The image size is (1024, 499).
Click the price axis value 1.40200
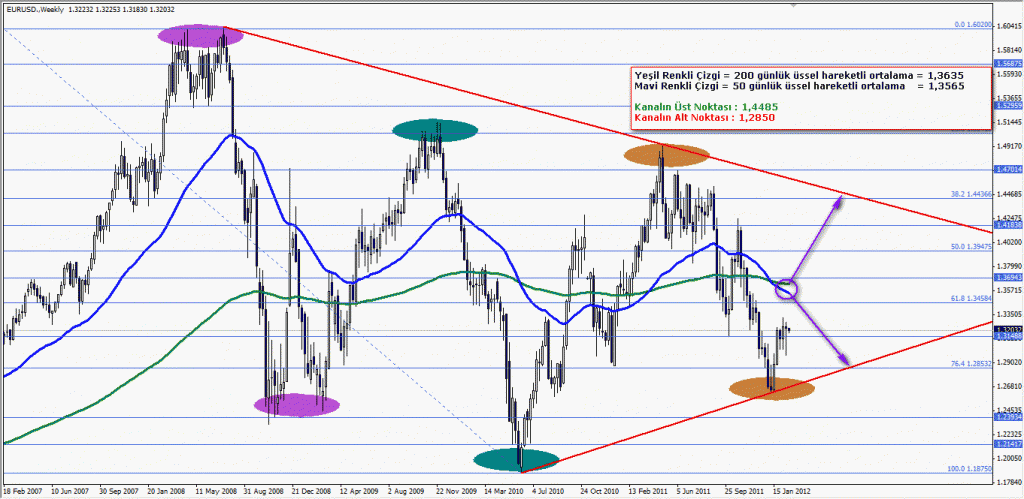click(x=1010, y=242)
